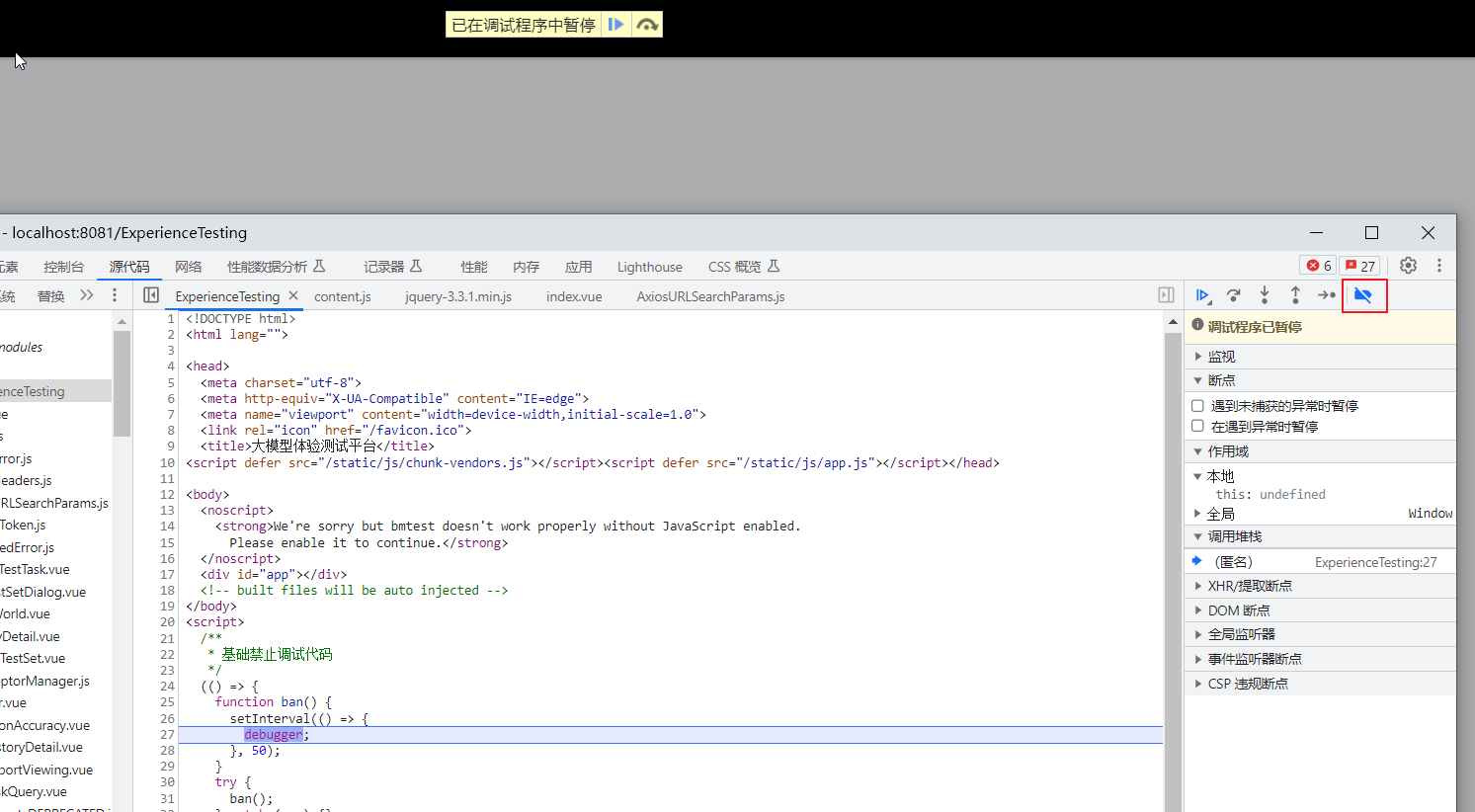
Task: Open CSS 概览 tab
Action: point(743,267)
